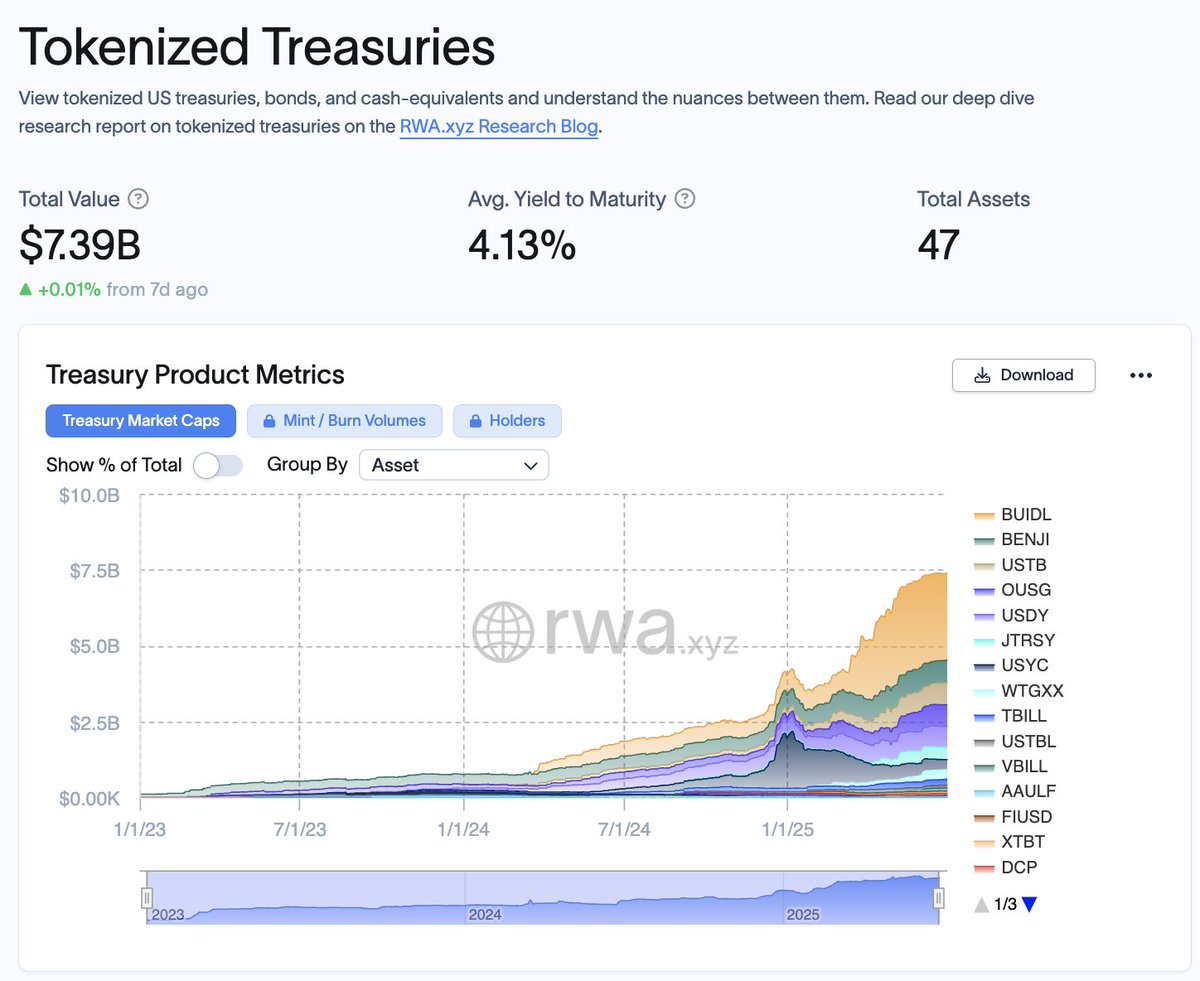Image resolution: width=1200 pixels, height=981 pixels.
Task: Select the Treasury Market Caps tab
Action: 141,421
